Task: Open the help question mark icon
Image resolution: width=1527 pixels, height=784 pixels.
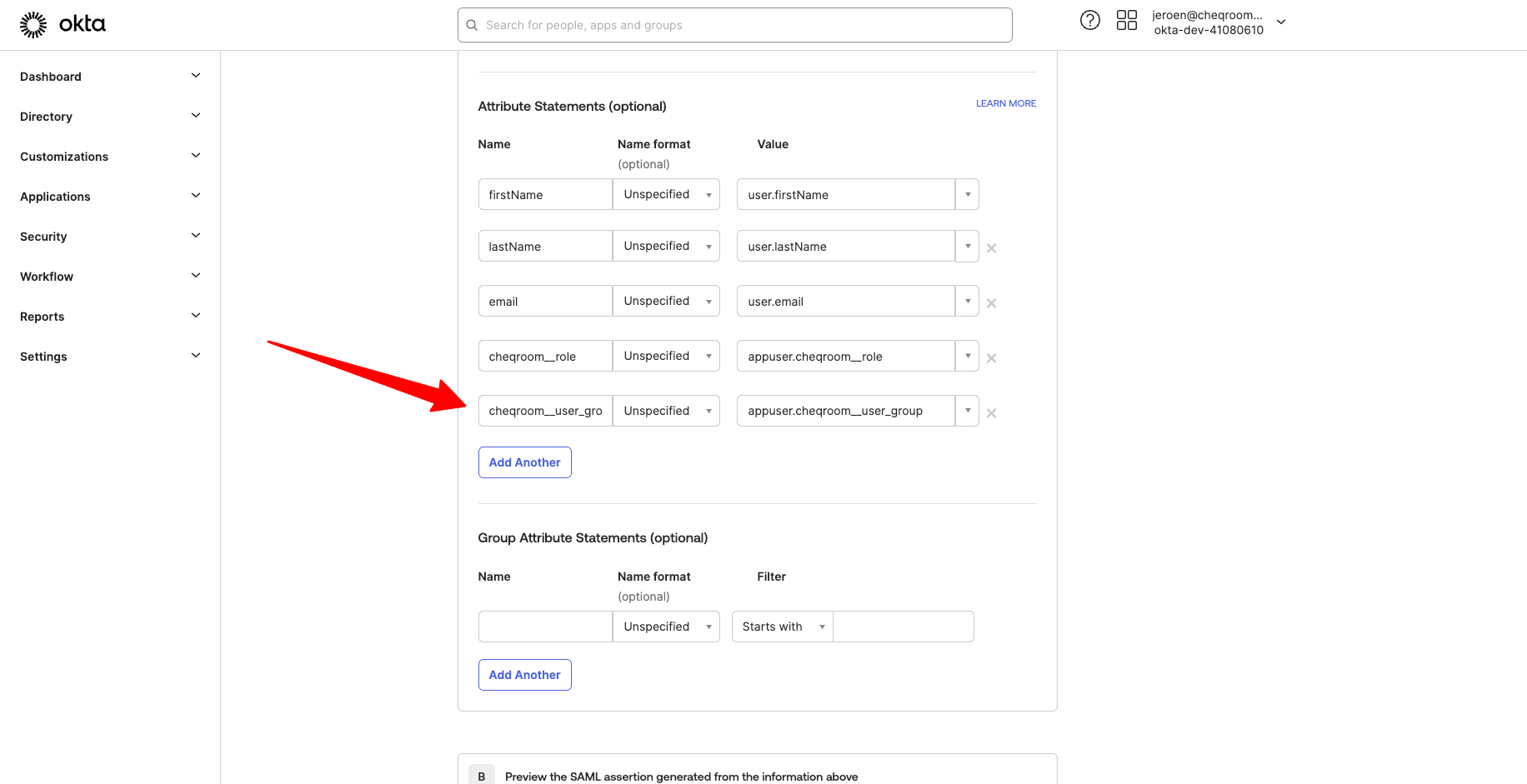Action: pyautogui.click(x=1089, y=21)
